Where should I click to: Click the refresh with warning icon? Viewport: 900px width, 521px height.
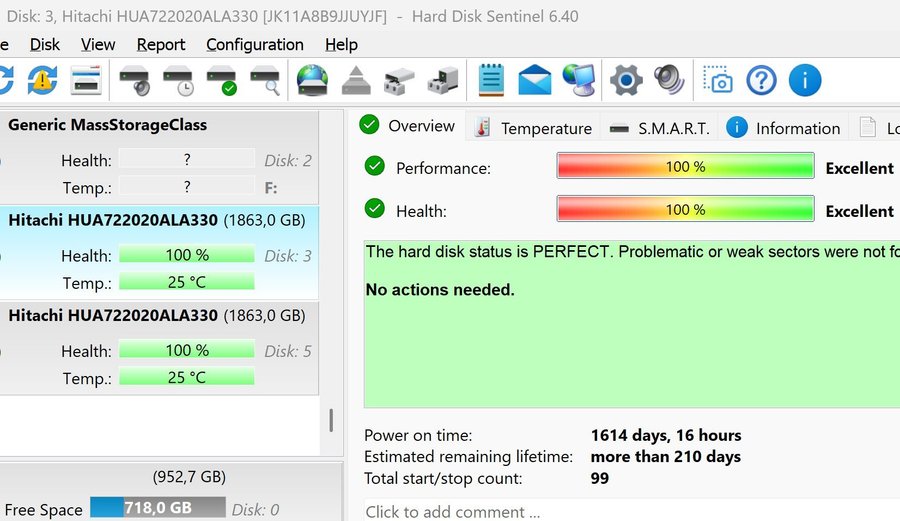point(42,80)
